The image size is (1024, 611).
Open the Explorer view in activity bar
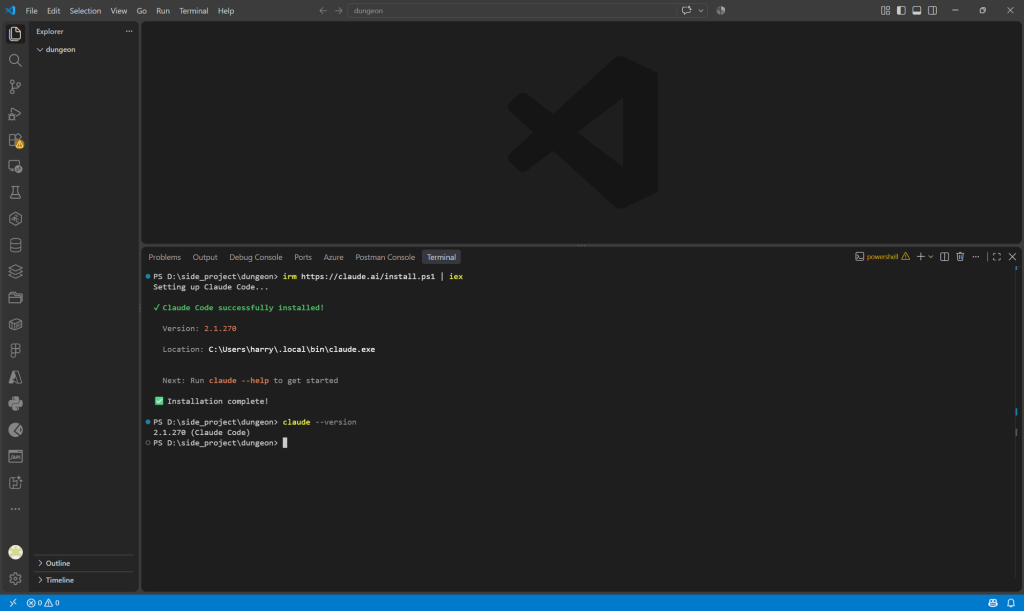click(x=15, y=34)
